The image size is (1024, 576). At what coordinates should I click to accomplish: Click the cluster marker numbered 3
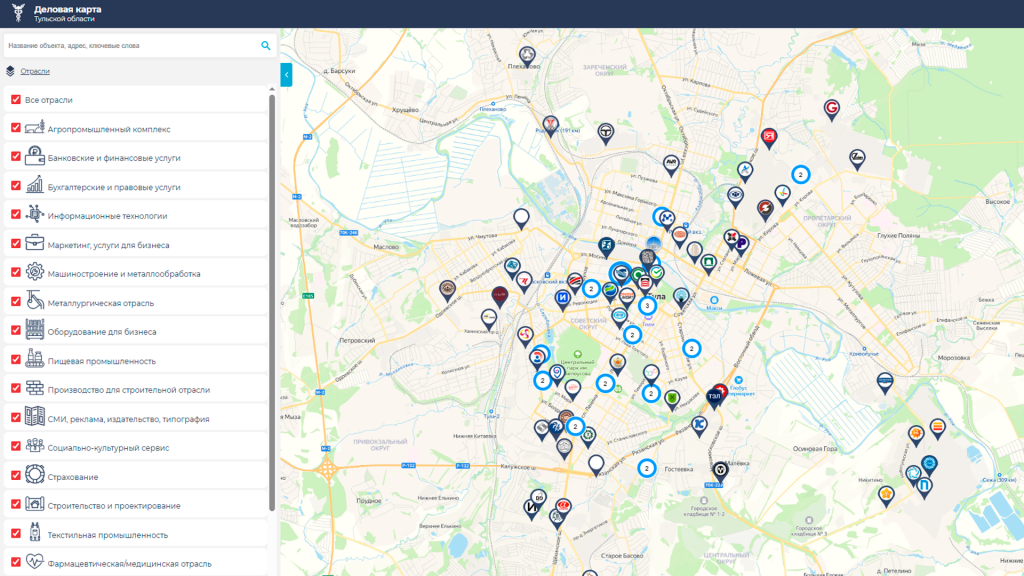click(x=647, y=305)
